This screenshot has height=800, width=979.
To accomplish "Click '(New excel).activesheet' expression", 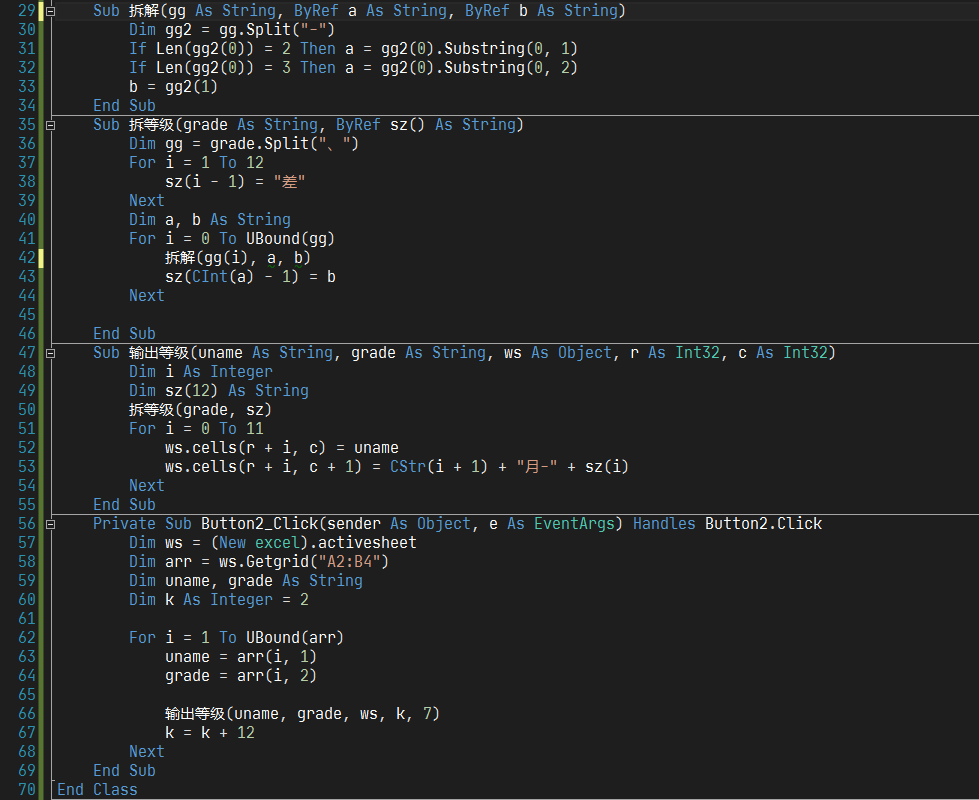I will point(313,543).
